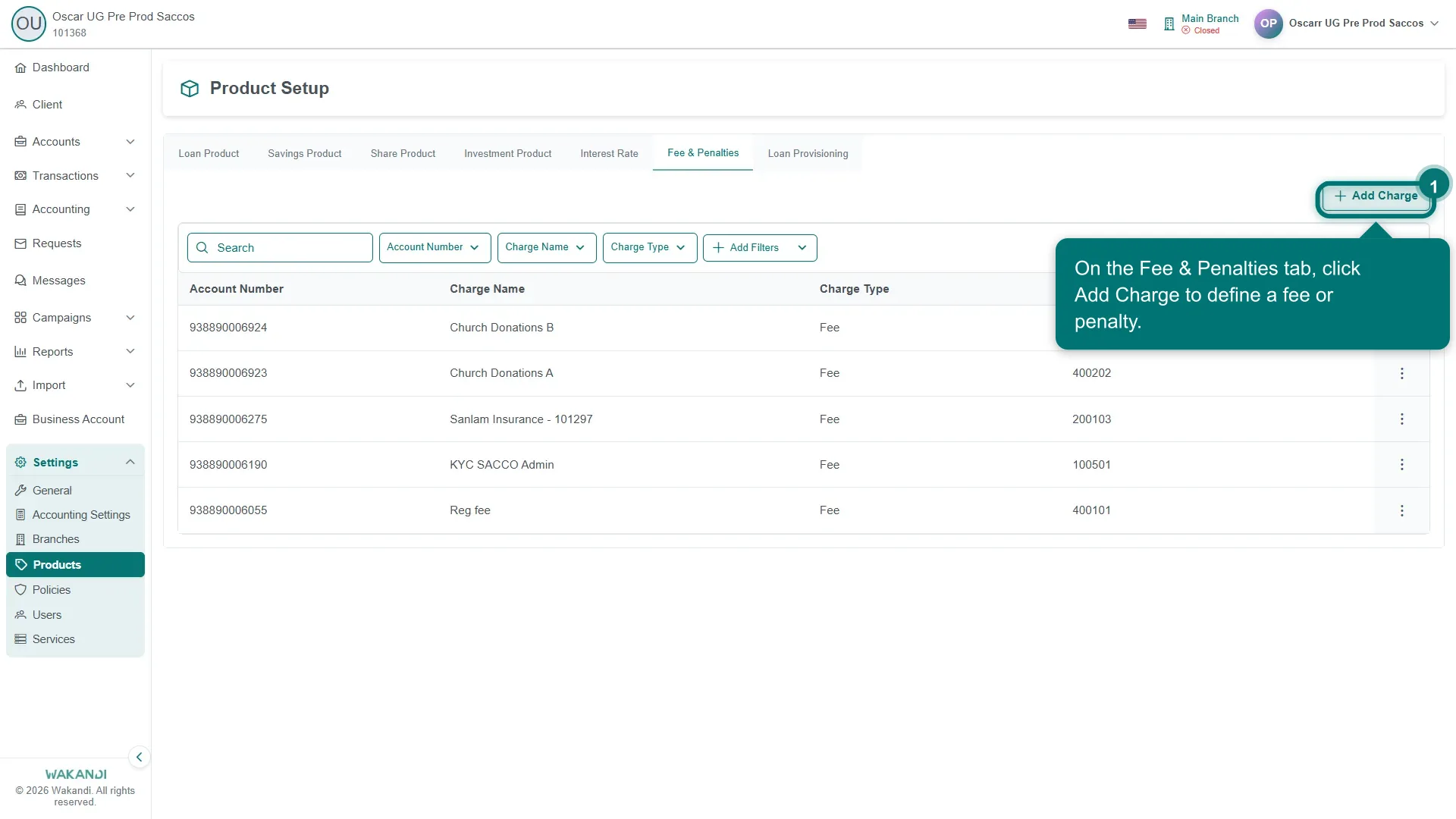
Task: Click the Dashboard home icon
Action: click(20, 68)
